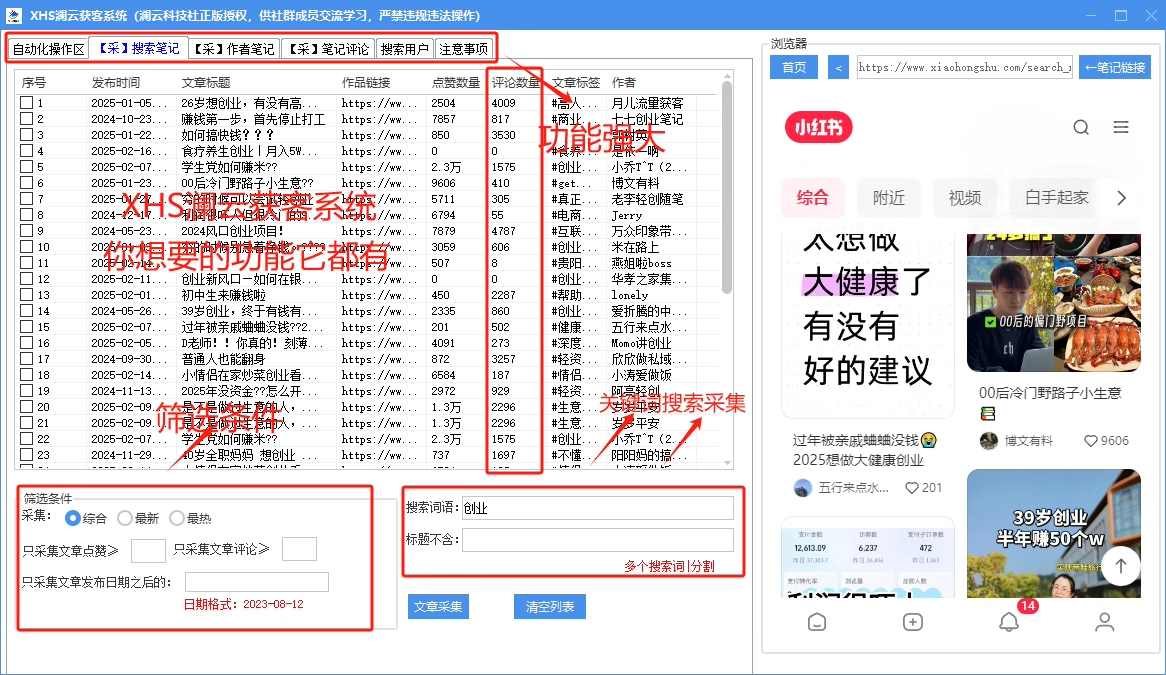
Task: Click the 搜索词语 input field
Action: (x=598, y=508)
